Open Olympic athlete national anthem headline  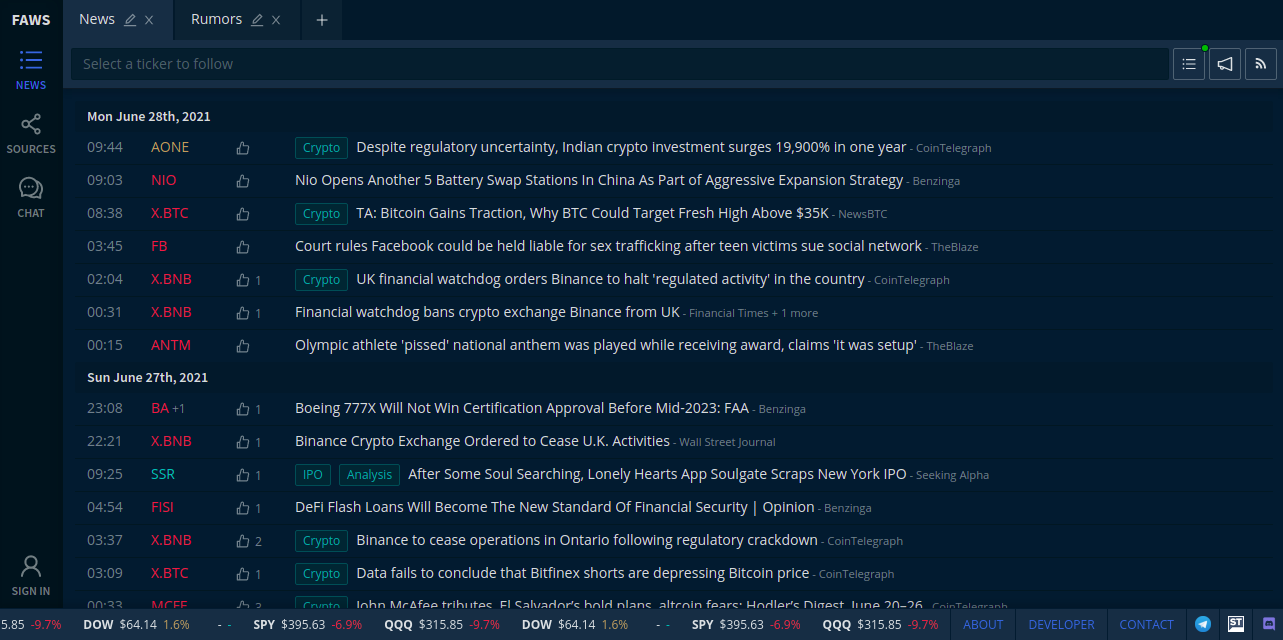[x=606, y=345]
